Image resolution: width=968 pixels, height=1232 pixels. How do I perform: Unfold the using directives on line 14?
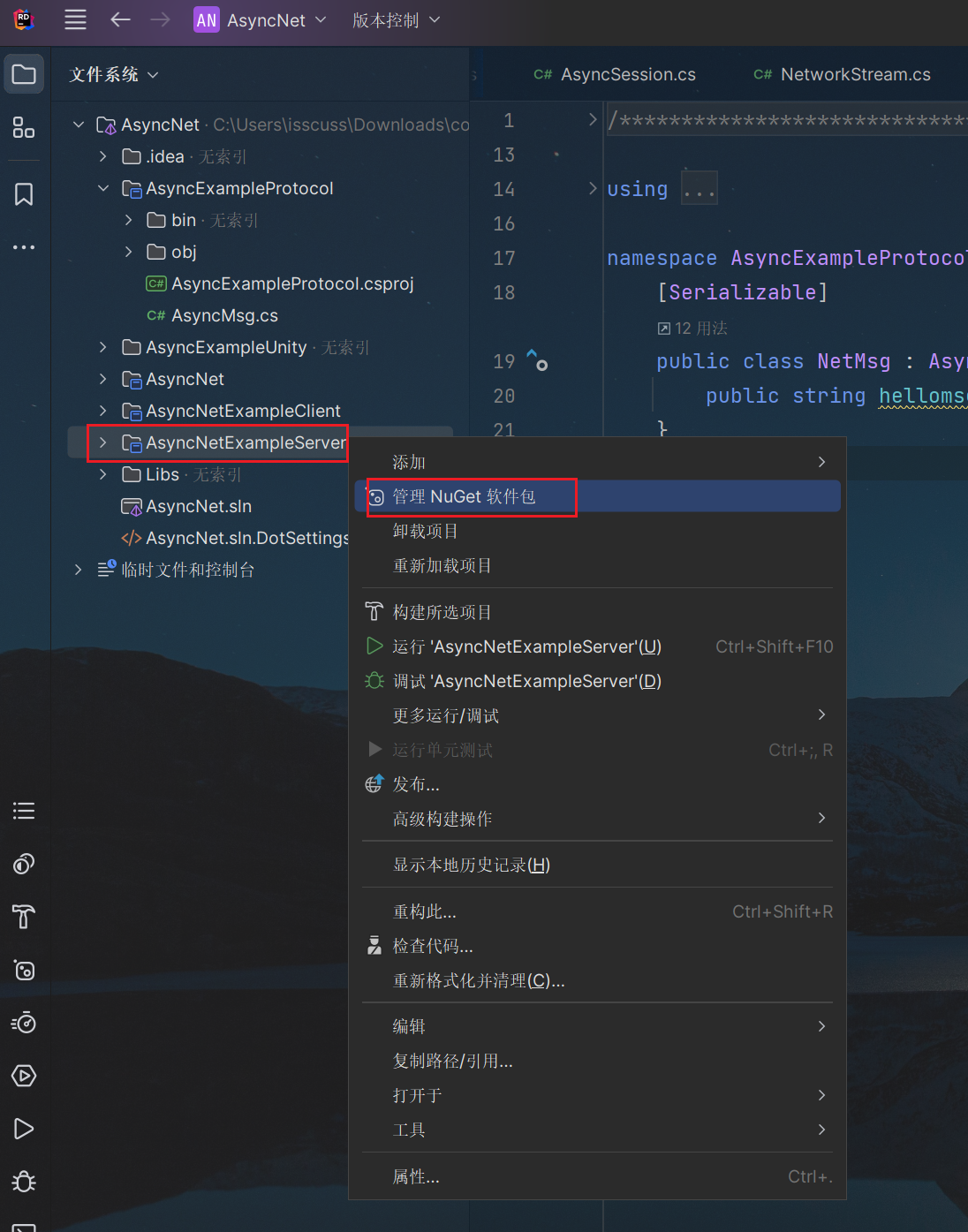point(593,188)
